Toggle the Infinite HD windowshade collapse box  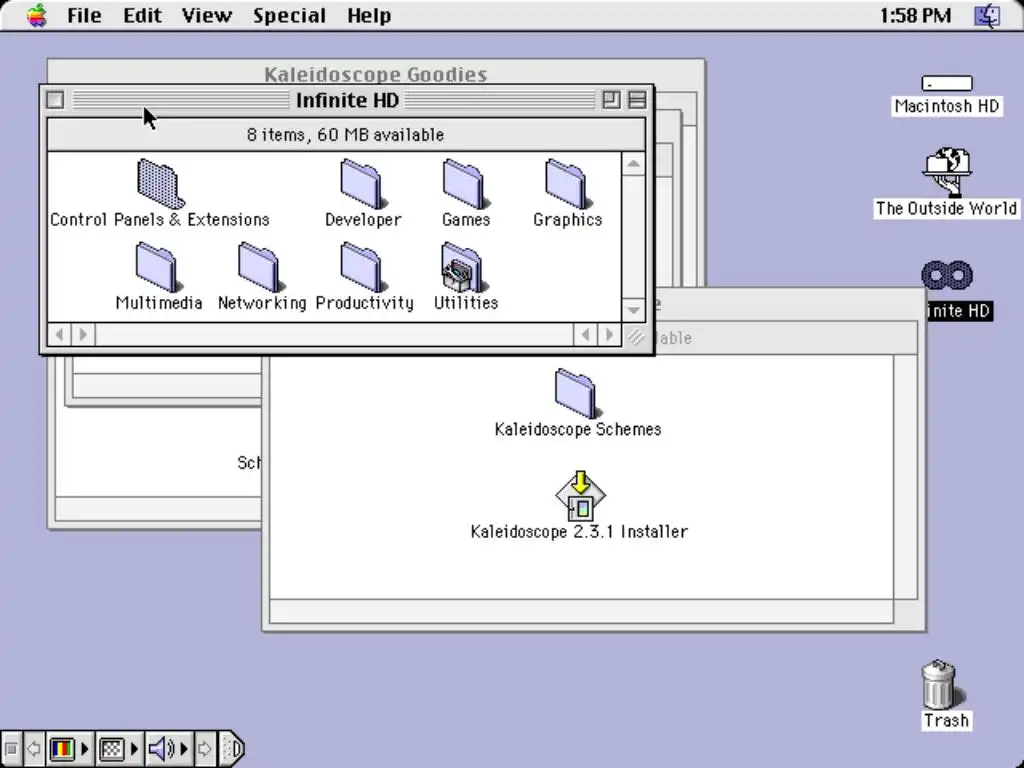point(637,100)
